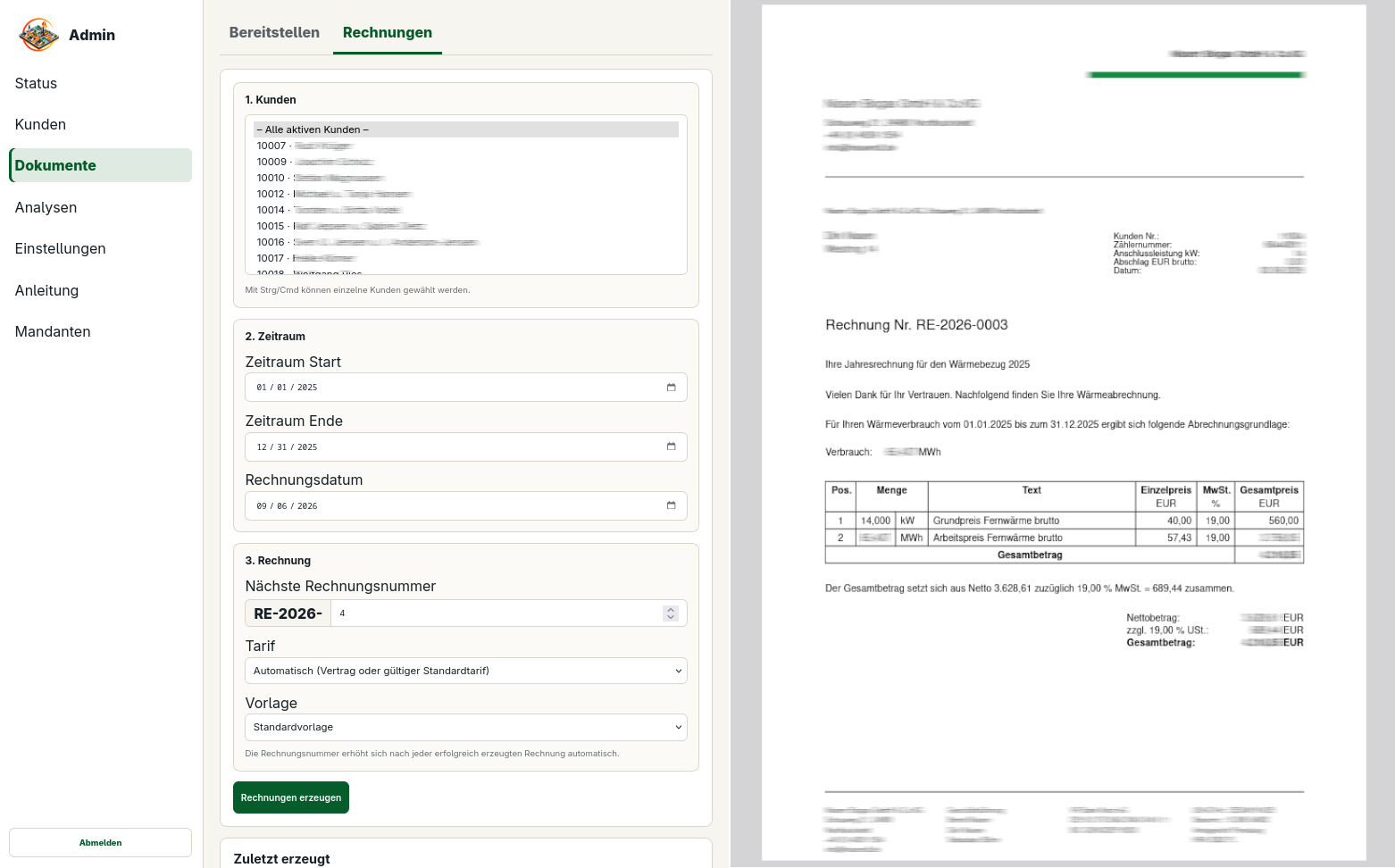Click the Rechnungsdatum date field
Image resolution: width=1395 pixels, height=868 pixels.
pyautogui.click(x=466, y=505)
